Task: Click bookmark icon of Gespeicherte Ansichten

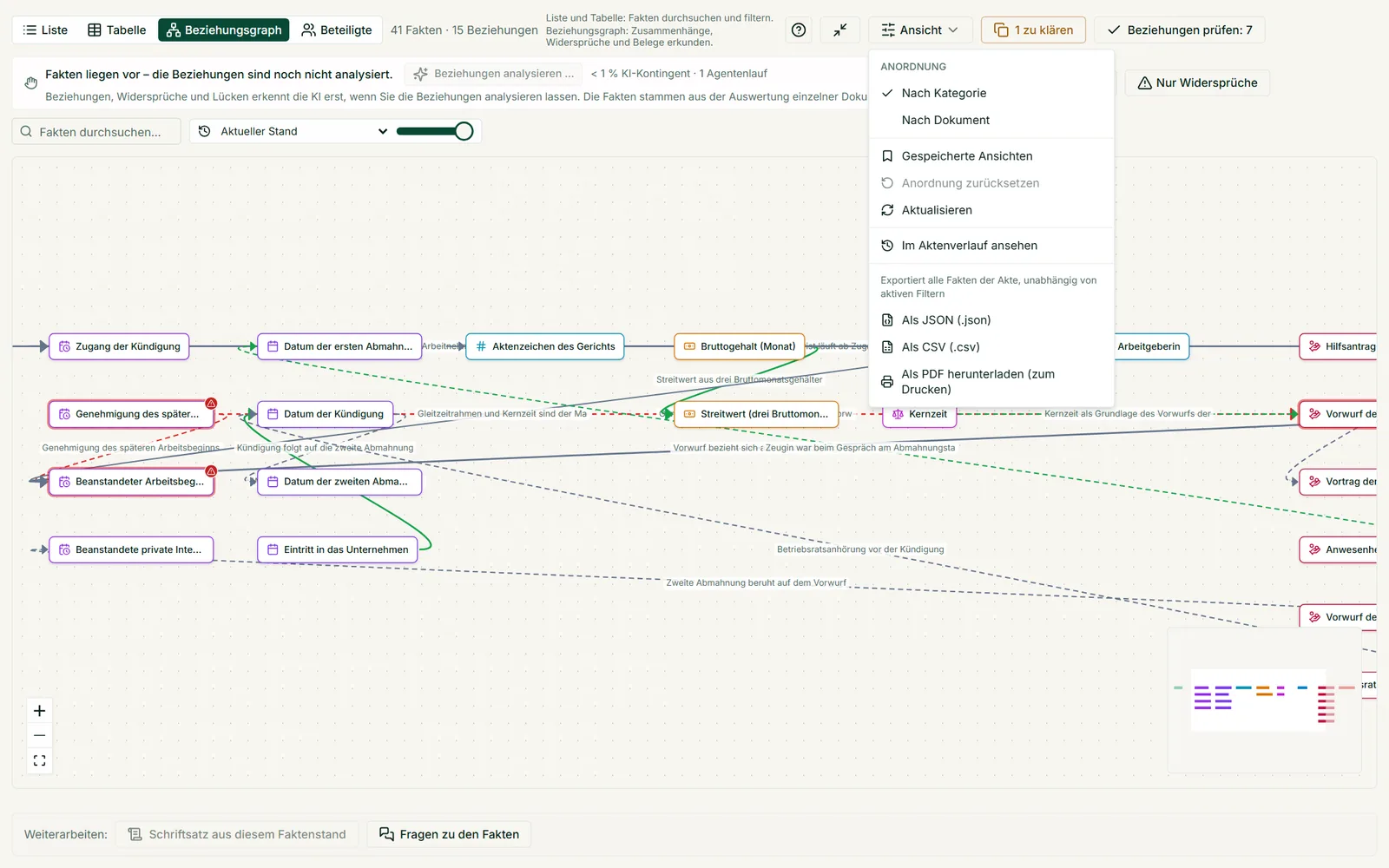Action: click(887, 156)
